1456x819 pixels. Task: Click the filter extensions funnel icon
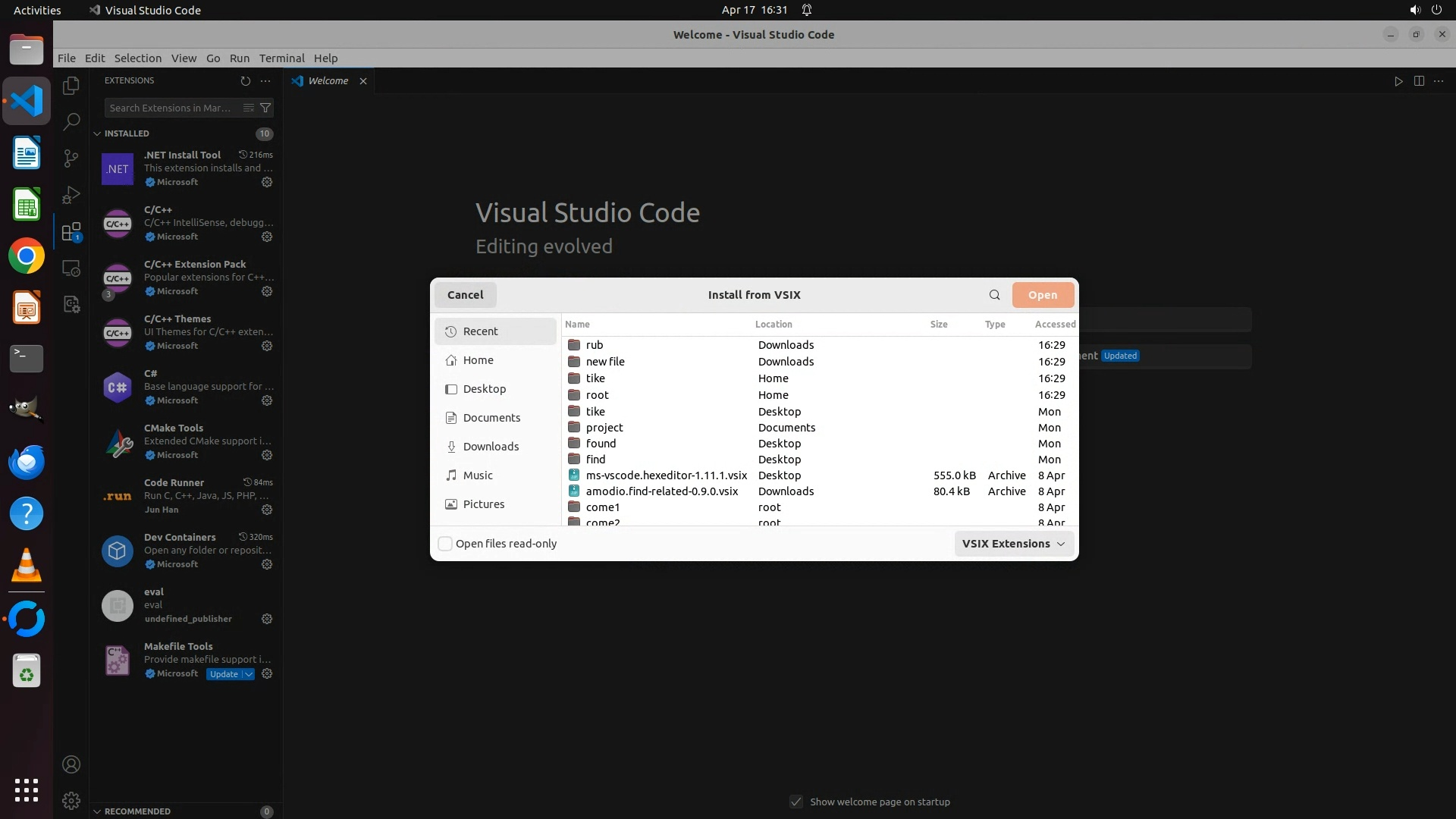[265, 108]
